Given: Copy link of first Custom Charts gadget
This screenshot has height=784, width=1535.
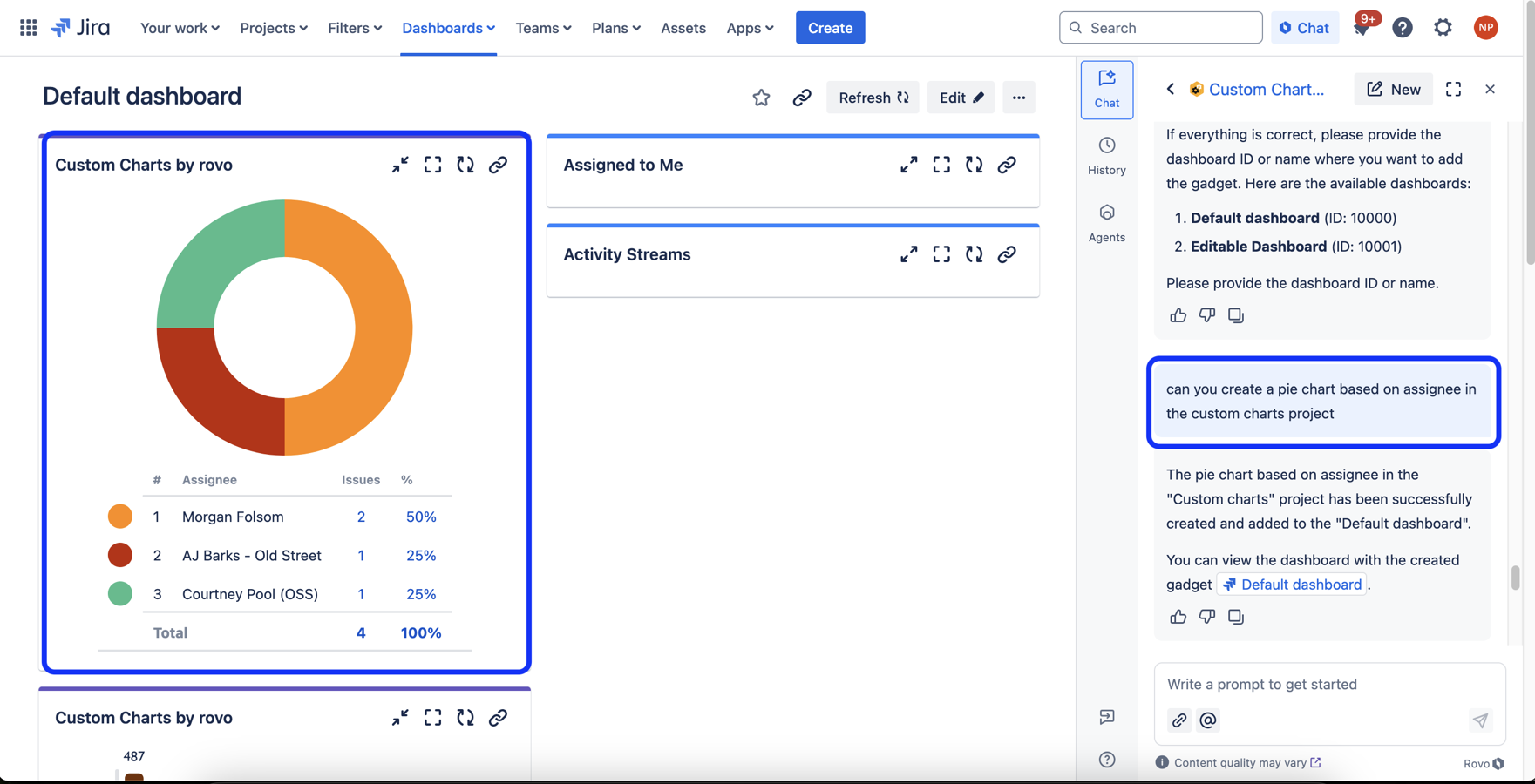Looking at the screenshot, I should pos(498,165).
